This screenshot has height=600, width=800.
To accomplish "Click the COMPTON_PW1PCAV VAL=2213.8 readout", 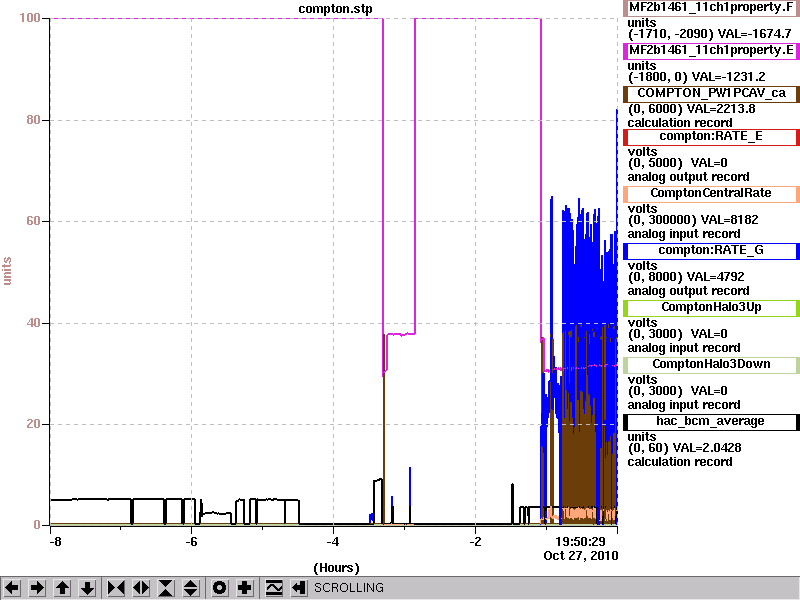I will 691,109.
